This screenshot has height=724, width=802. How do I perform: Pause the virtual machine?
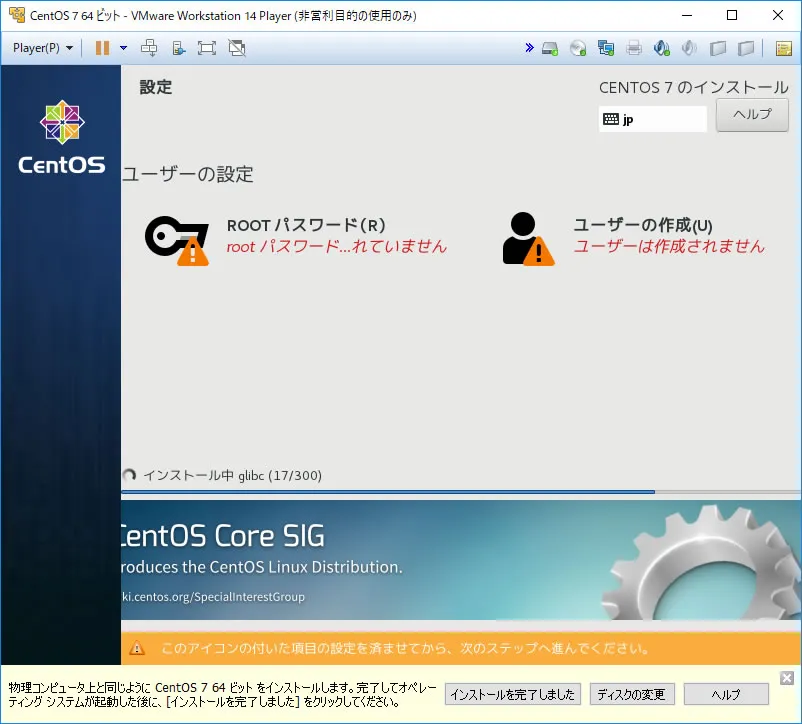pyautogui.click(x=102, y=48)
